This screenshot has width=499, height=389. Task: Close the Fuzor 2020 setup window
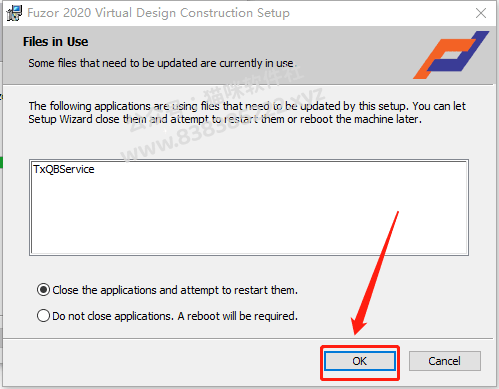coord(481,13)
